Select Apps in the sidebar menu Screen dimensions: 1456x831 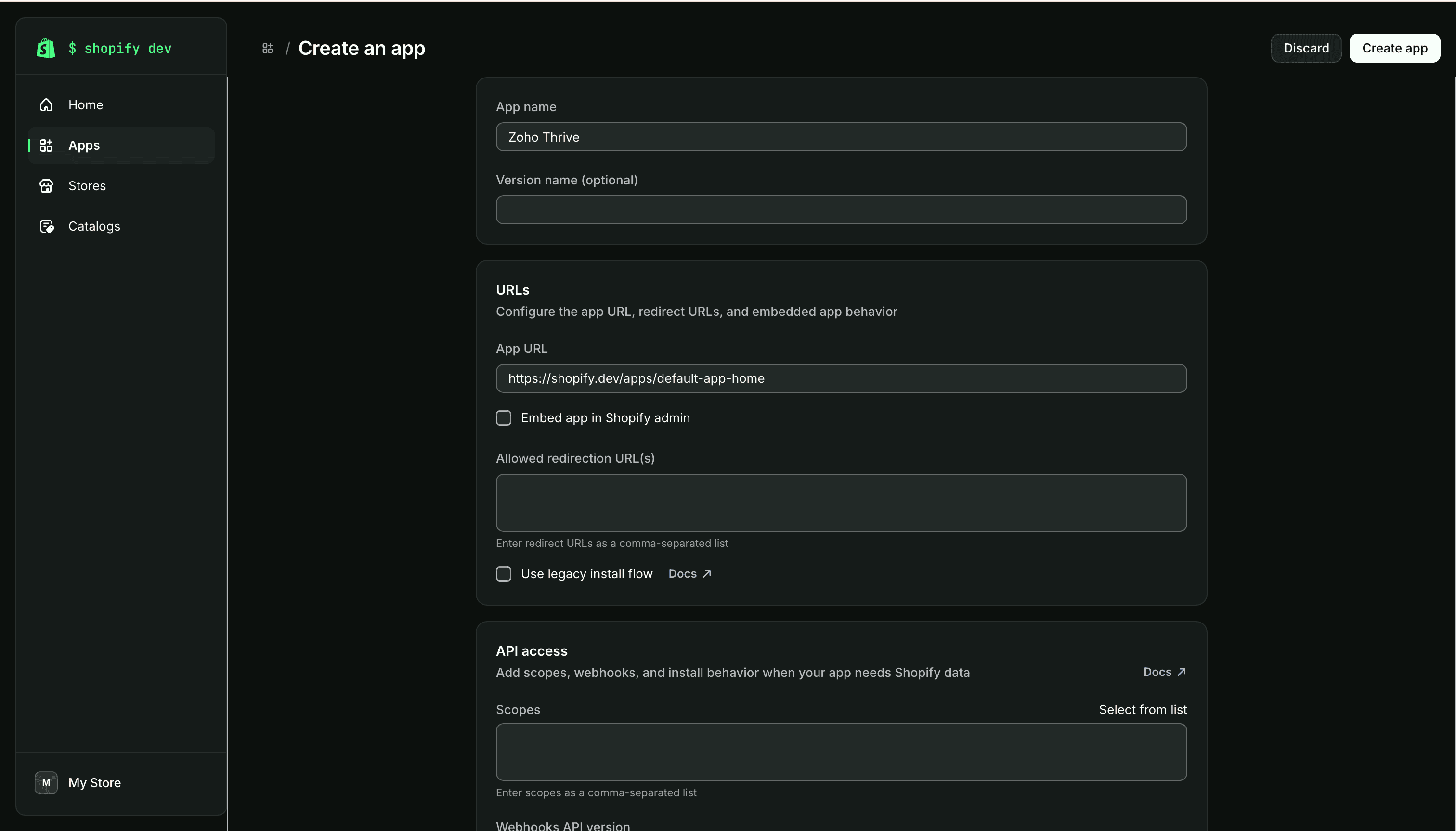click(121, 145)
